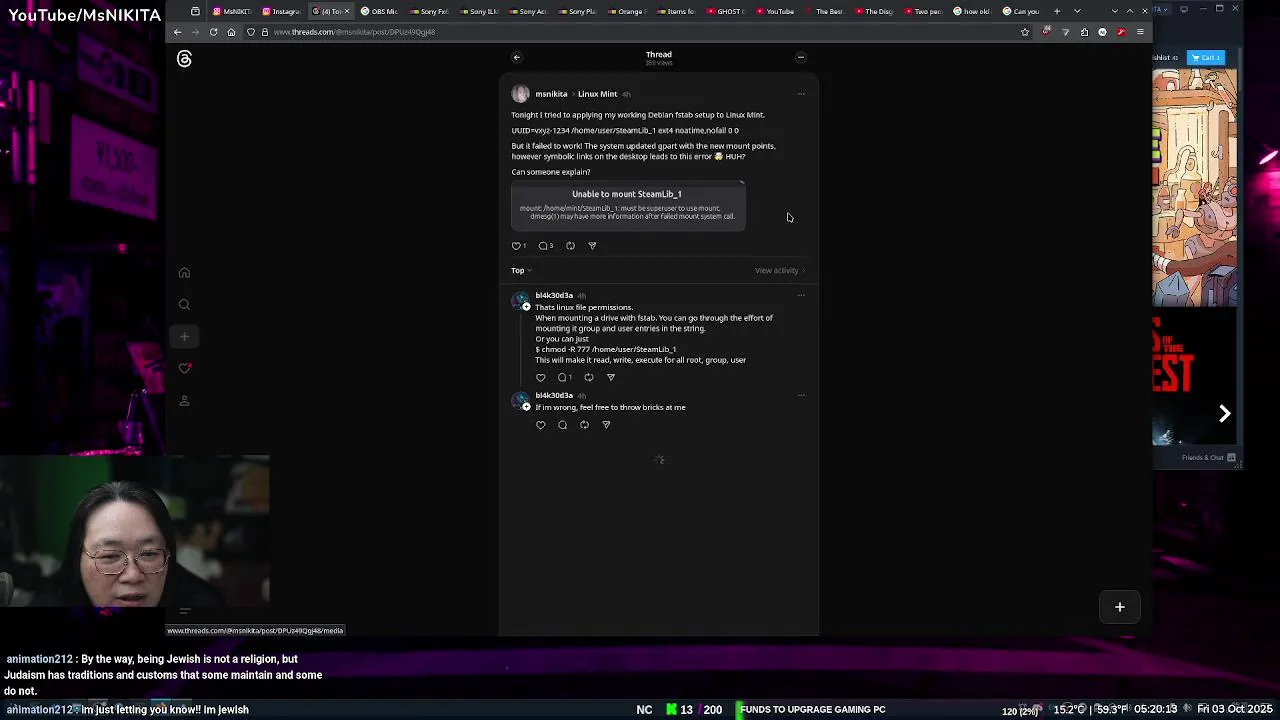Open the thread header more options button
Image resolution: width=1280 pixels, height=720 pixels.
pos(801,57)
